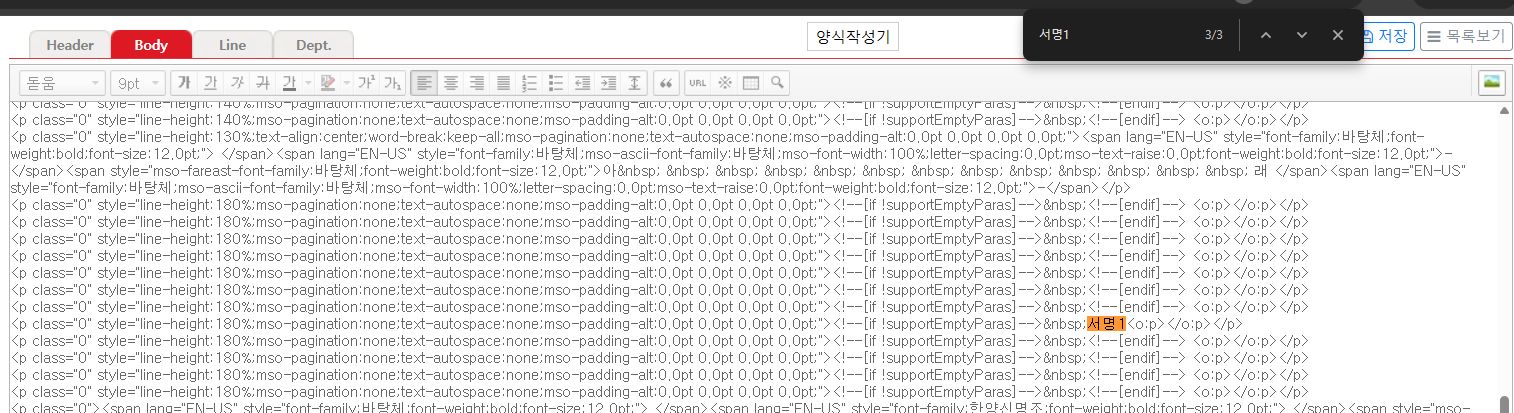
Task: Toggle bold formatting in the editor toolbar
Action: 184,82
